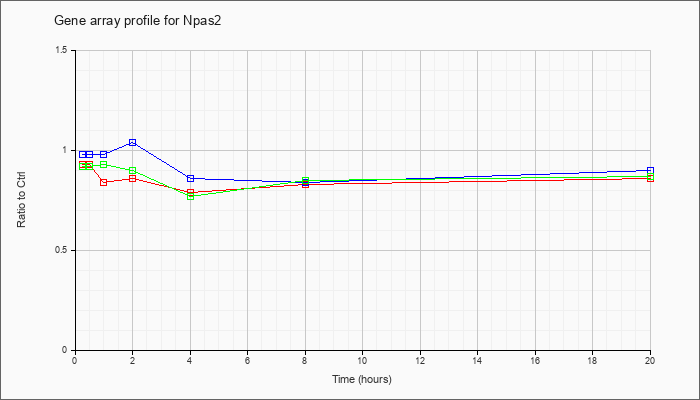Screen dimensions: 700x400
Task: Click the blue data marker at 4 hours
Action: point(191,179)
